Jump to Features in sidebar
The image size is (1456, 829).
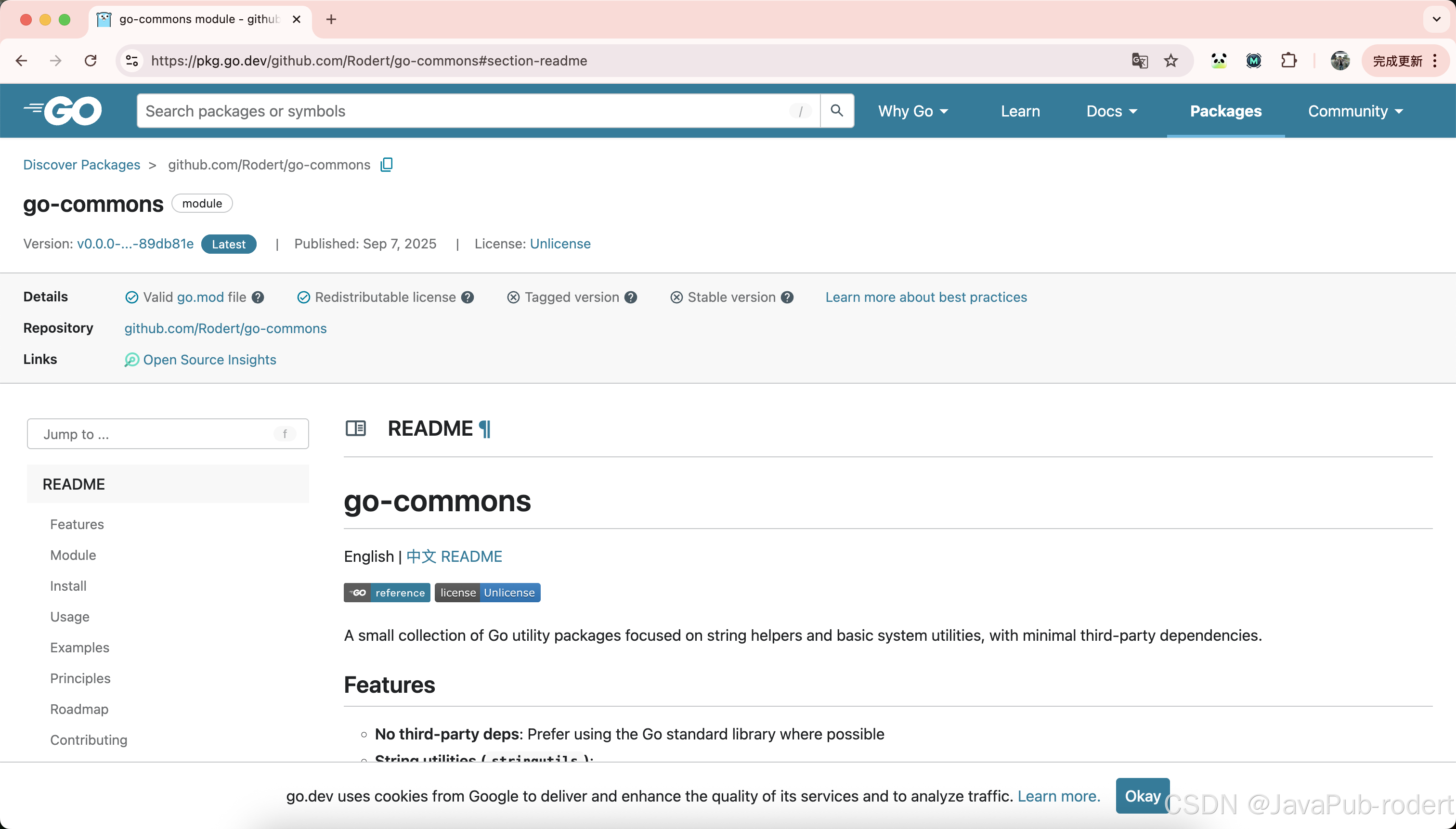(77, 524)
